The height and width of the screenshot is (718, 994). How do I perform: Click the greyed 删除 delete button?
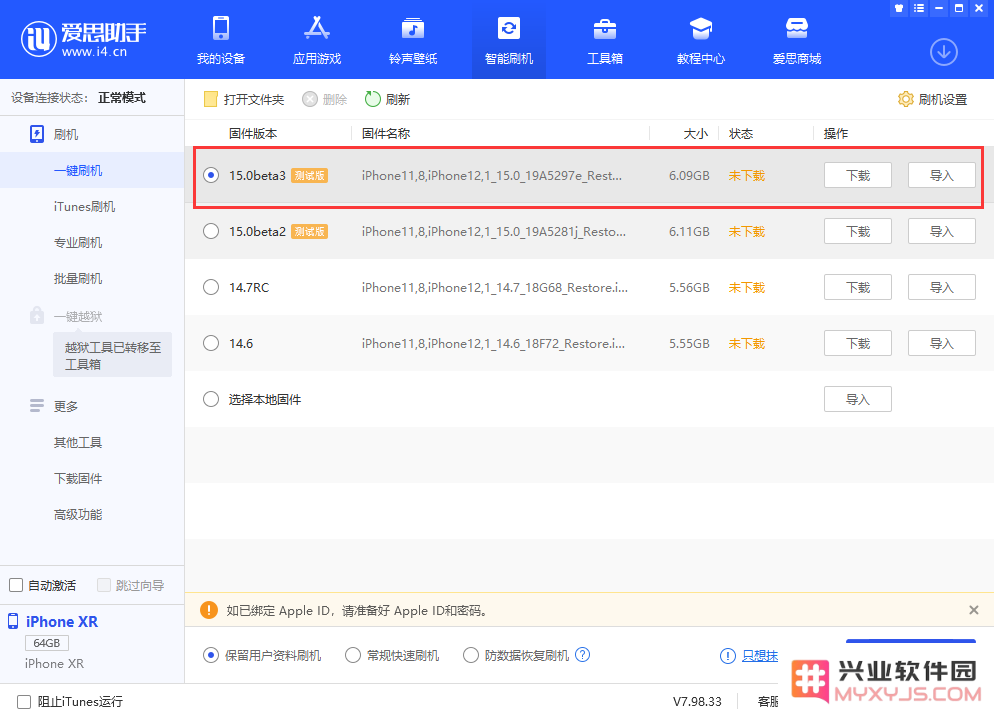pyautogui.click(x=325, y=99)
